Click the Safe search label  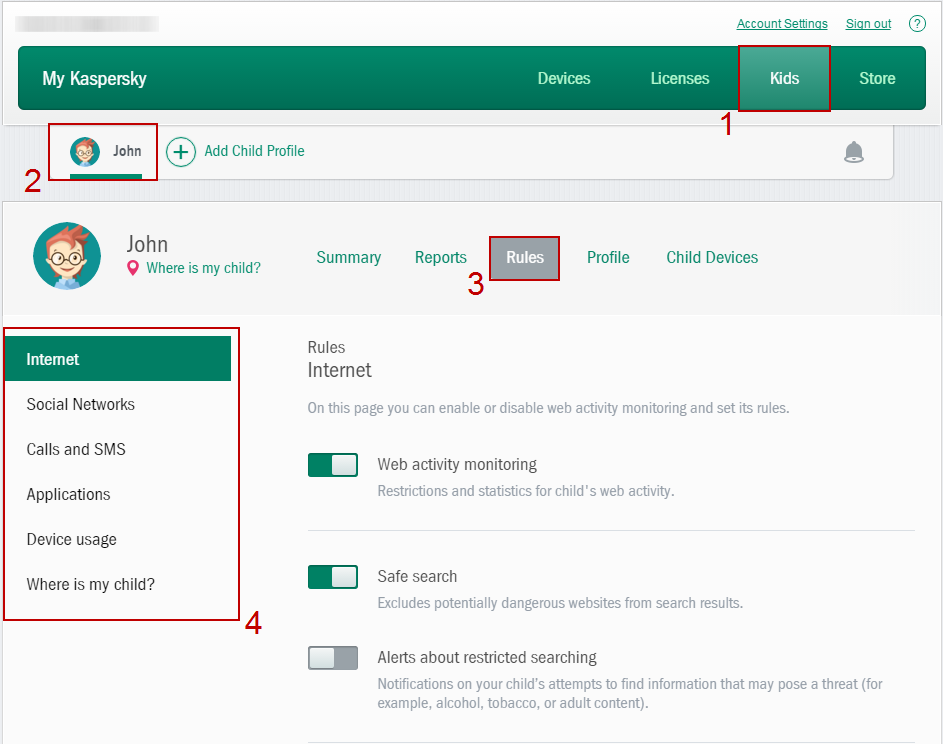[417, 576]
